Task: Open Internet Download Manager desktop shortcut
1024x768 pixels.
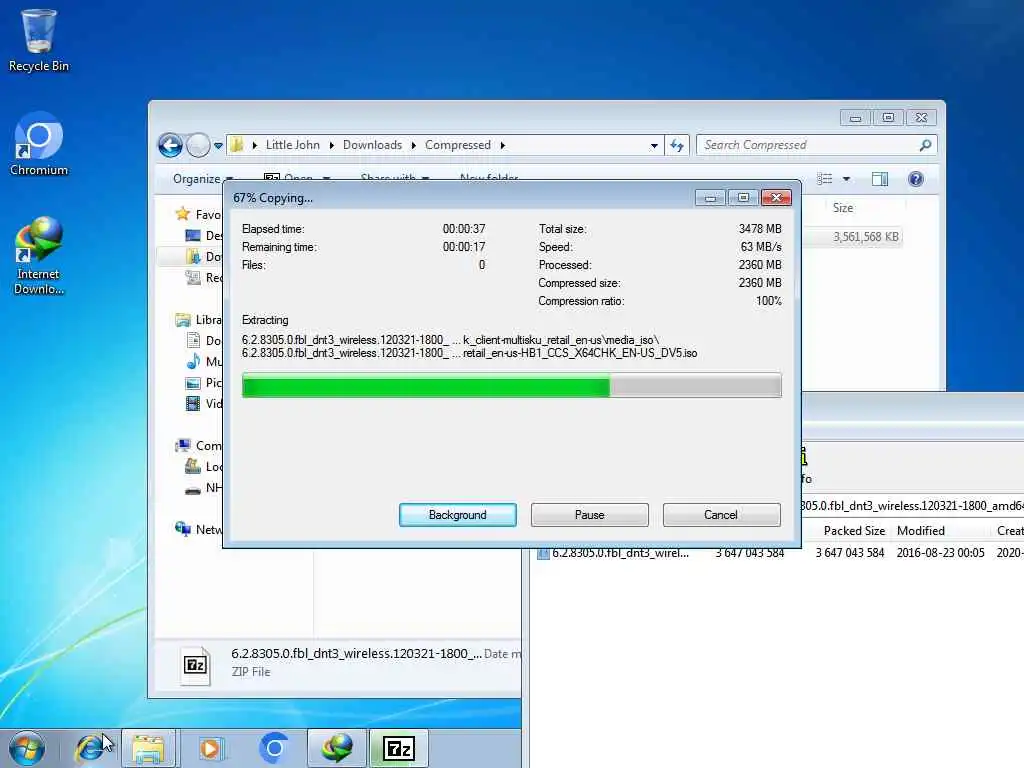Action: [x=39, y=255]
